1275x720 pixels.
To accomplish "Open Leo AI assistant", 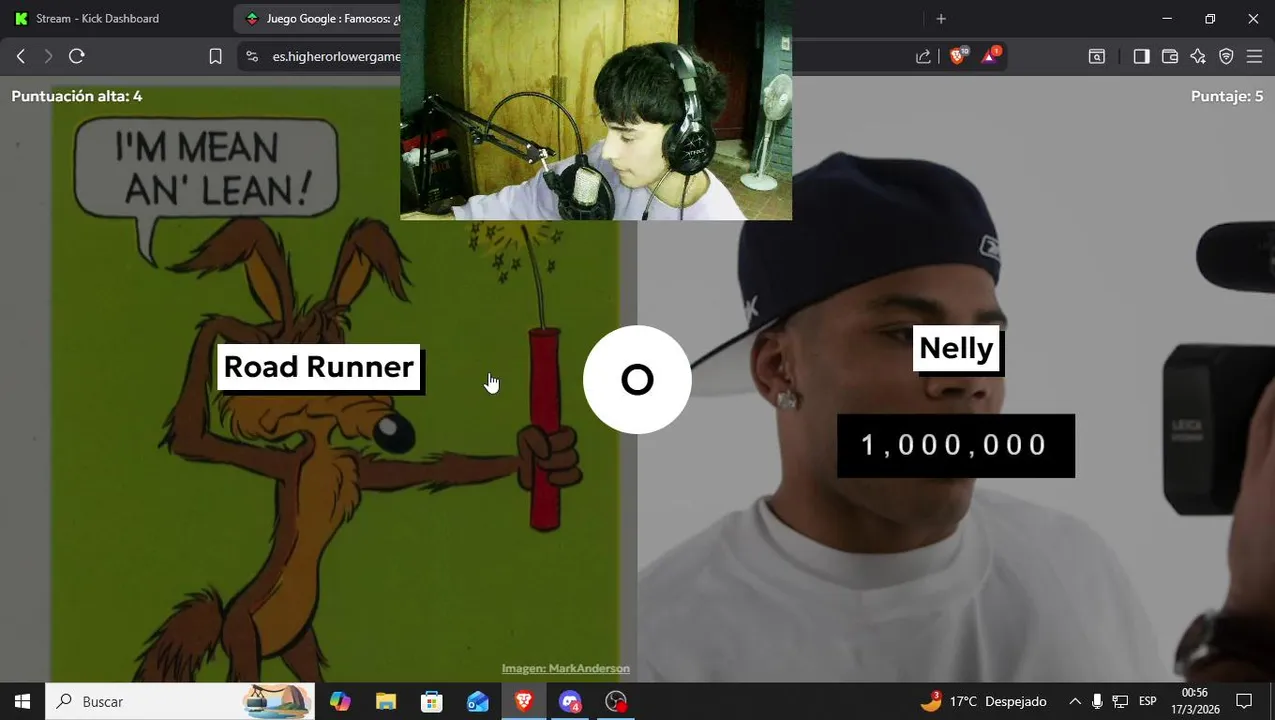I will click(x=1198, y=57).
